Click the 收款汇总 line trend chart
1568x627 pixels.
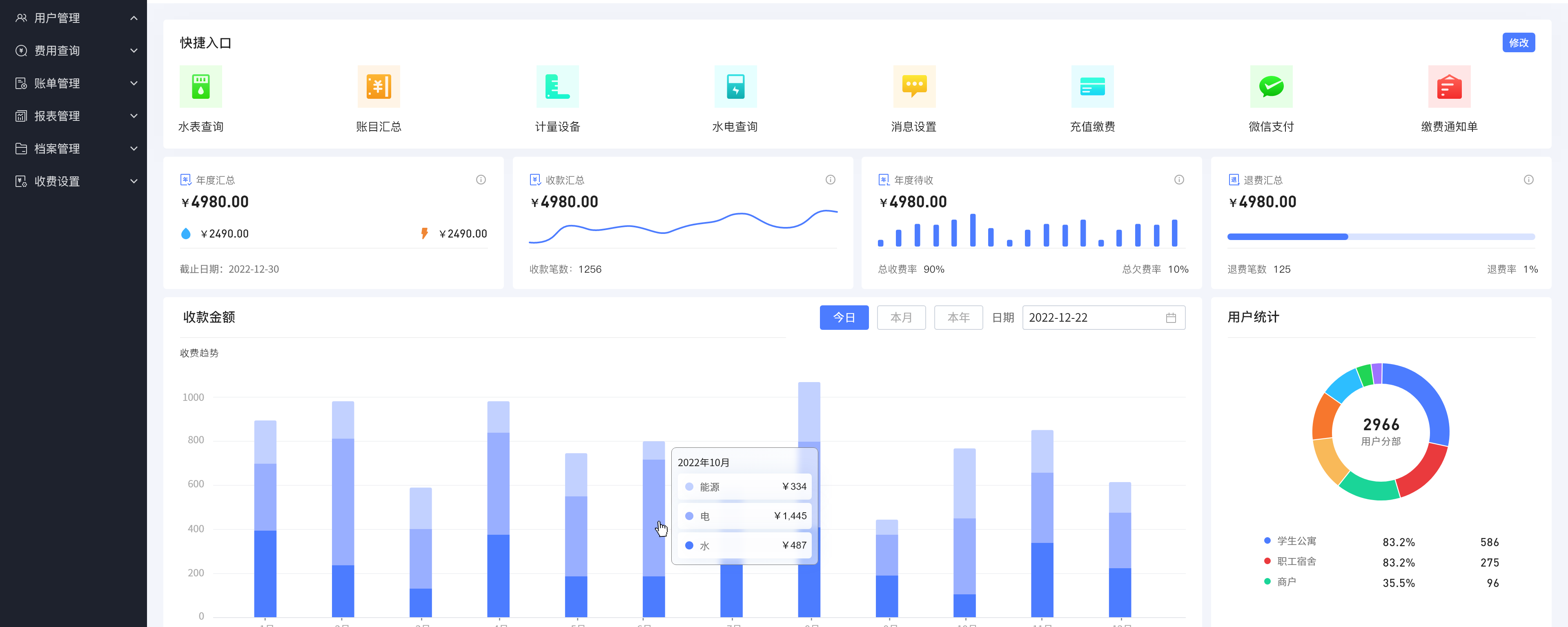point(683,227)
